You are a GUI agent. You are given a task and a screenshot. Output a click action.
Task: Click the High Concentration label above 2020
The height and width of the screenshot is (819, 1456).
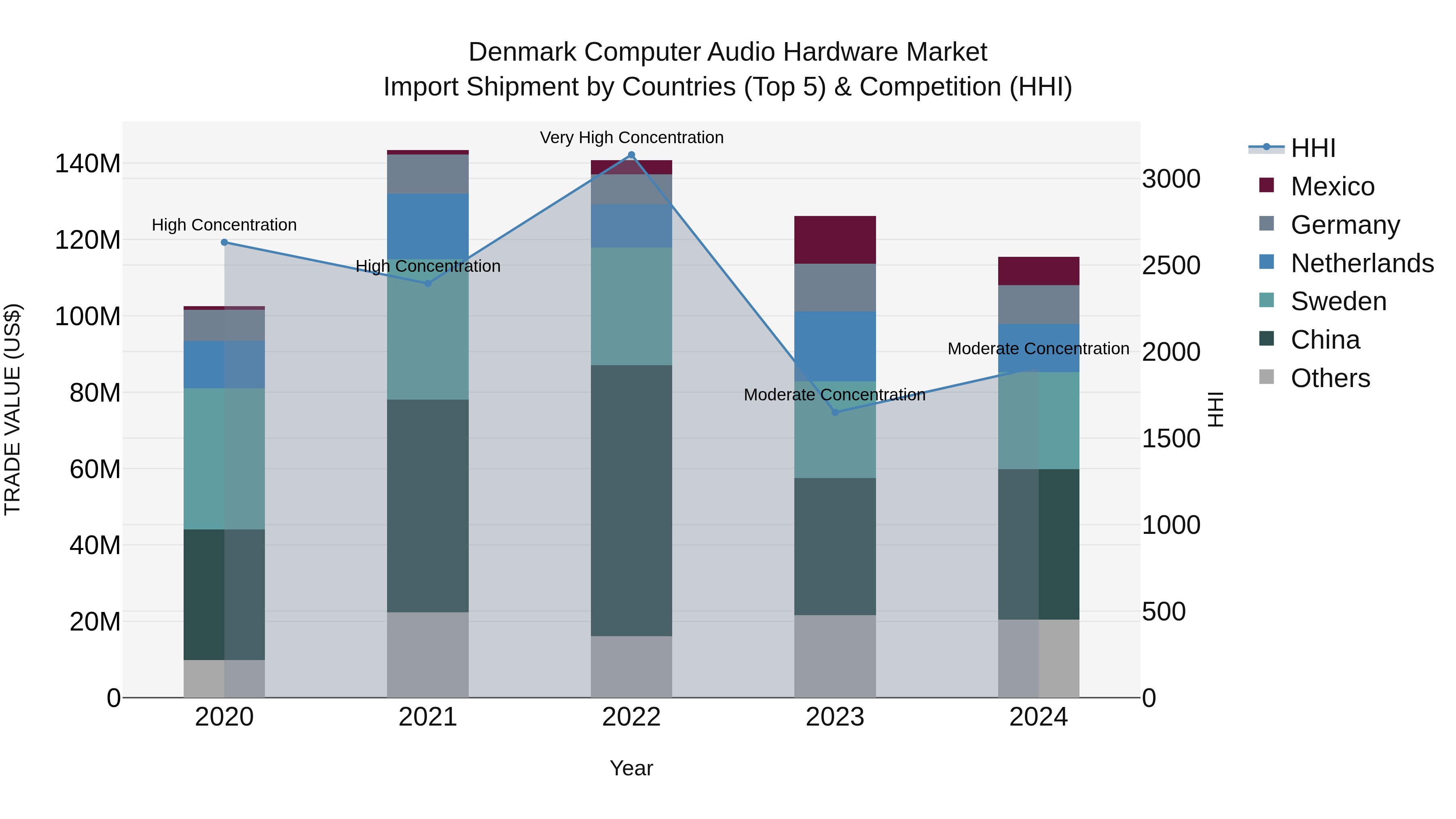coord(224,225)
